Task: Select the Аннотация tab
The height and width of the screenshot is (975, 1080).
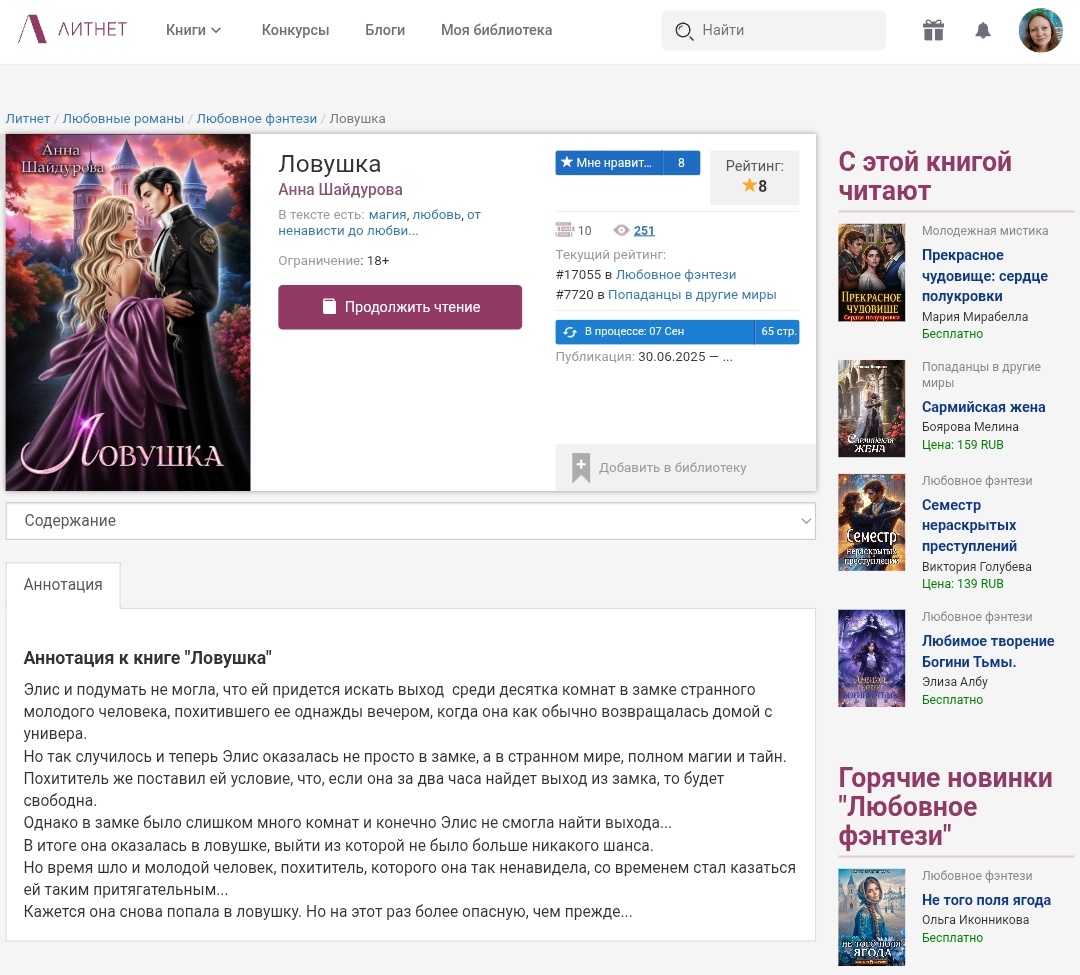Action: [x=63, y=585]
